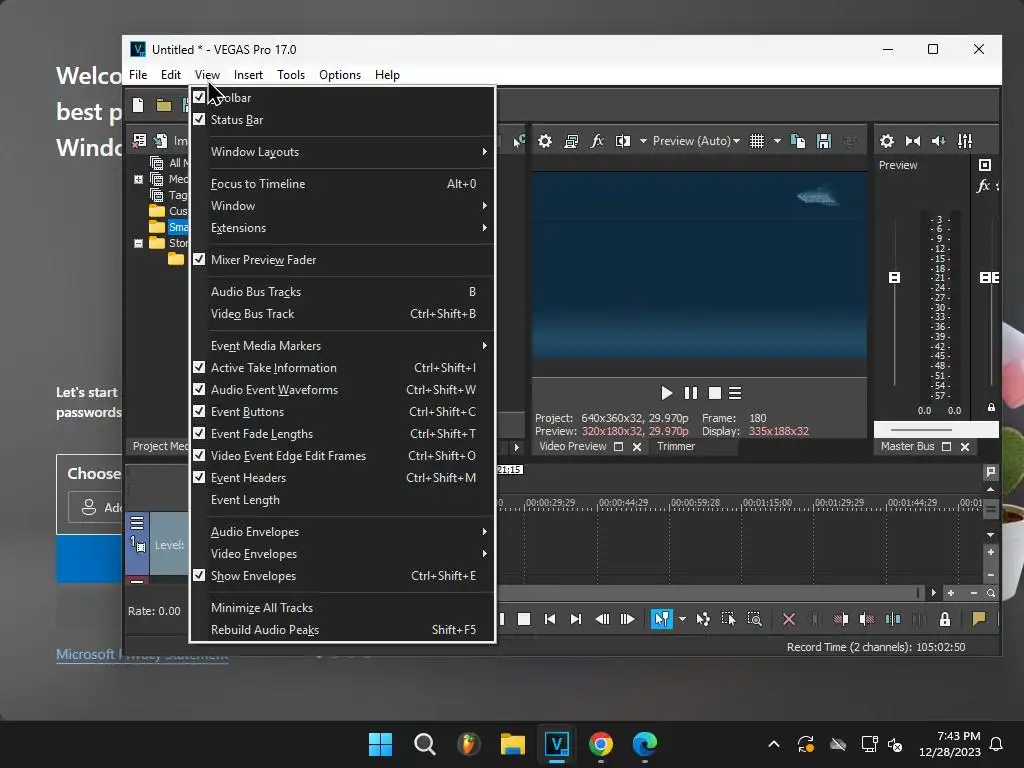Click Rebuild Audio Peaks entry

point(342,630)
